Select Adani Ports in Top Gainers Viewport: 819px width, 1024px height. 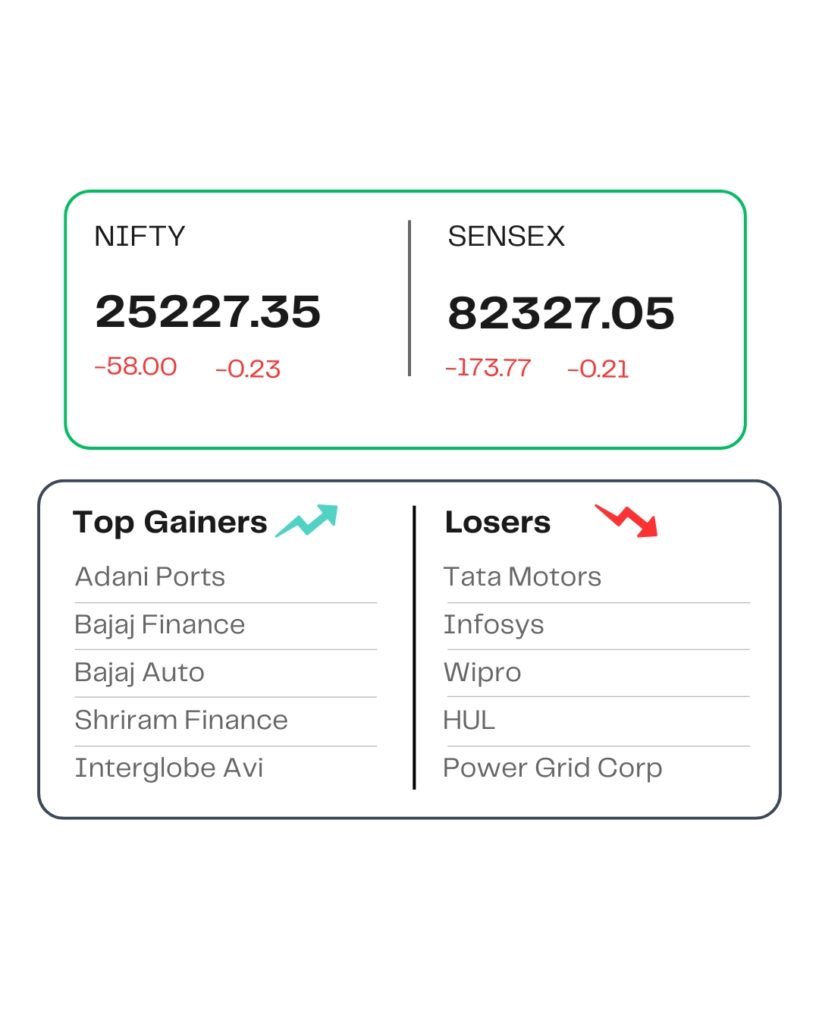pyautogui.click(x=150, y=577)
